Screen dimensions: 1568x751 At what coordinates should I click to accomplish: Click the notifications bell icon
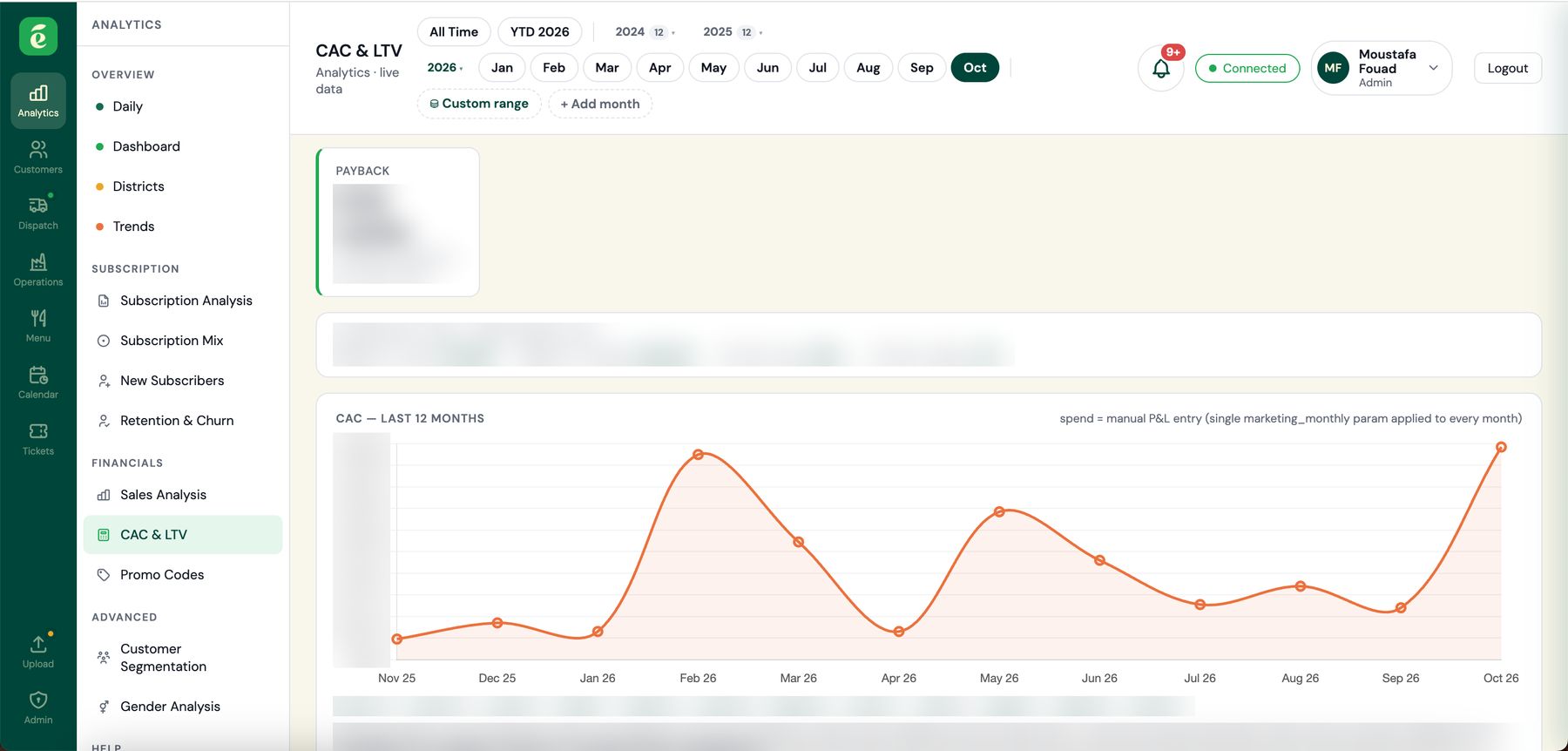click(x=1161, y=68)
